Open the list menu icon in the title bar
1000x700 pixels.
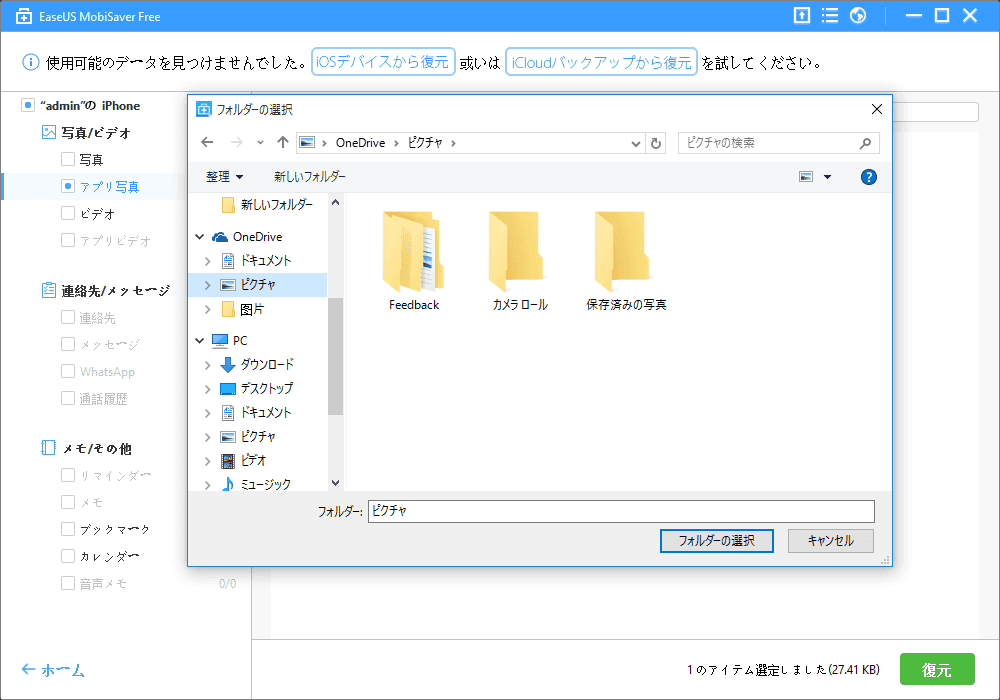(830, 15)
